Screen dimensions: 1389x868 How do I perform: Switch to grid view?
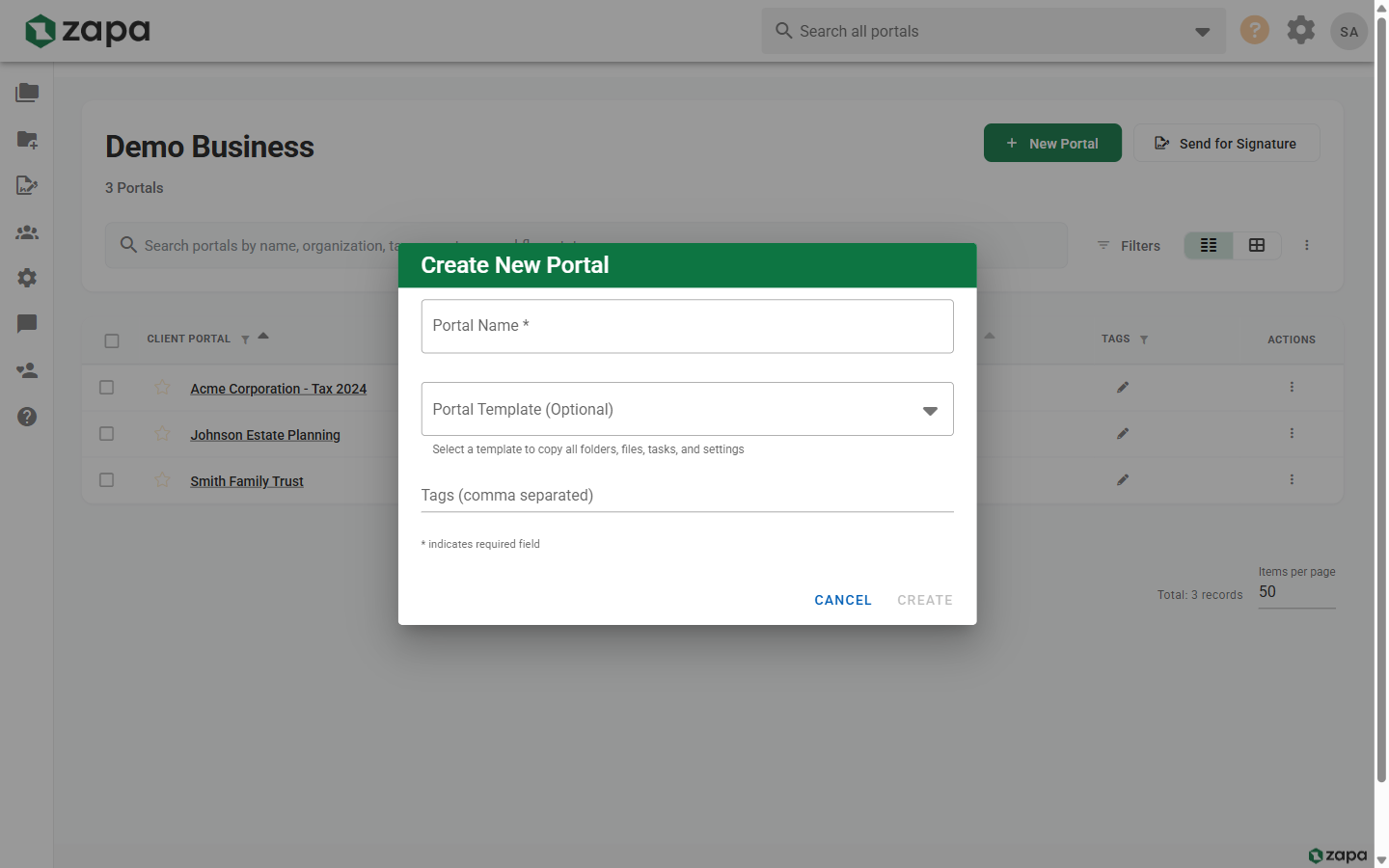click(x=1257, y=246)
